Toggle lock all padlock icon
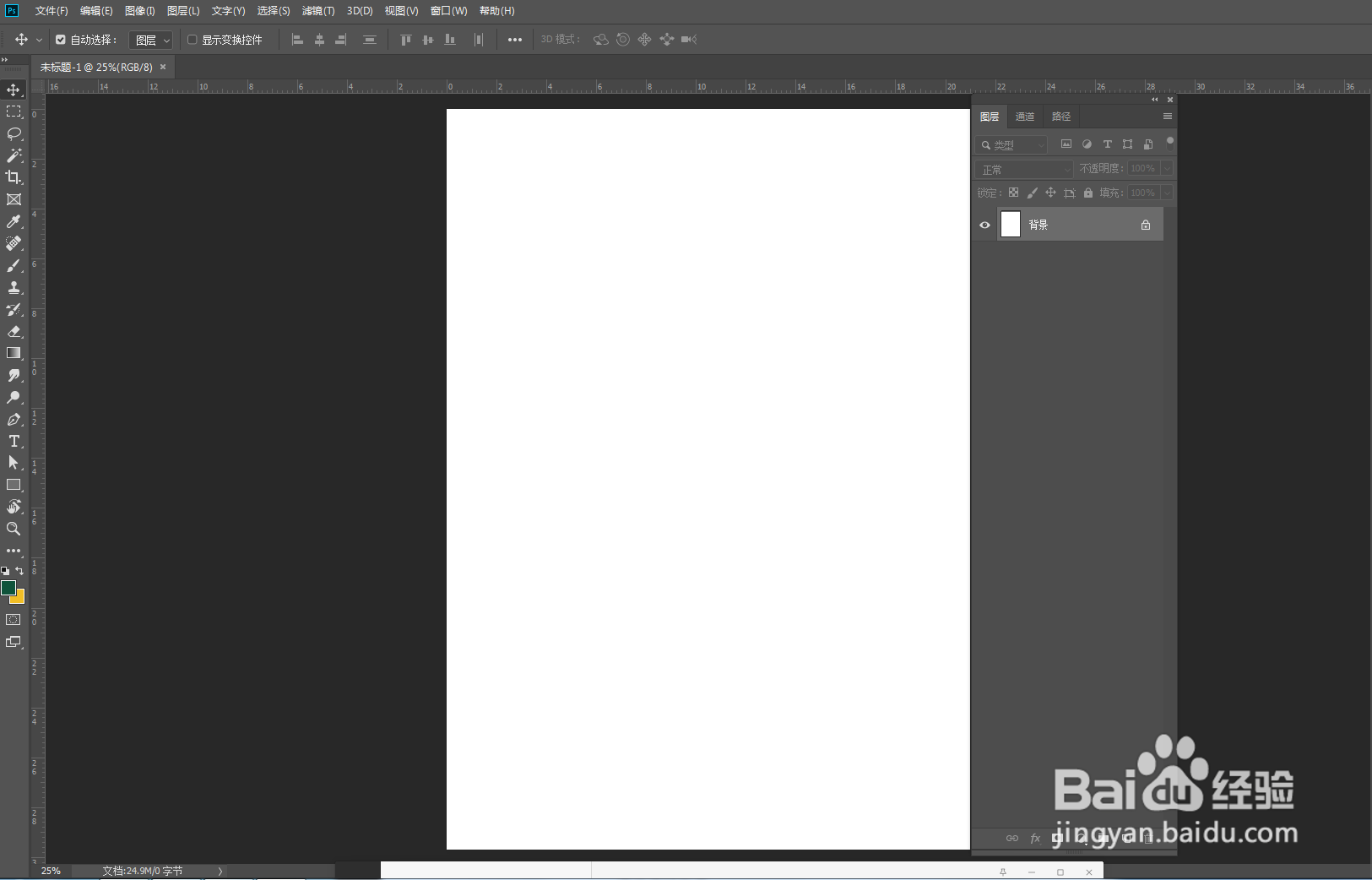The width and height of the screenshot is (1372, 880). 1088,193
